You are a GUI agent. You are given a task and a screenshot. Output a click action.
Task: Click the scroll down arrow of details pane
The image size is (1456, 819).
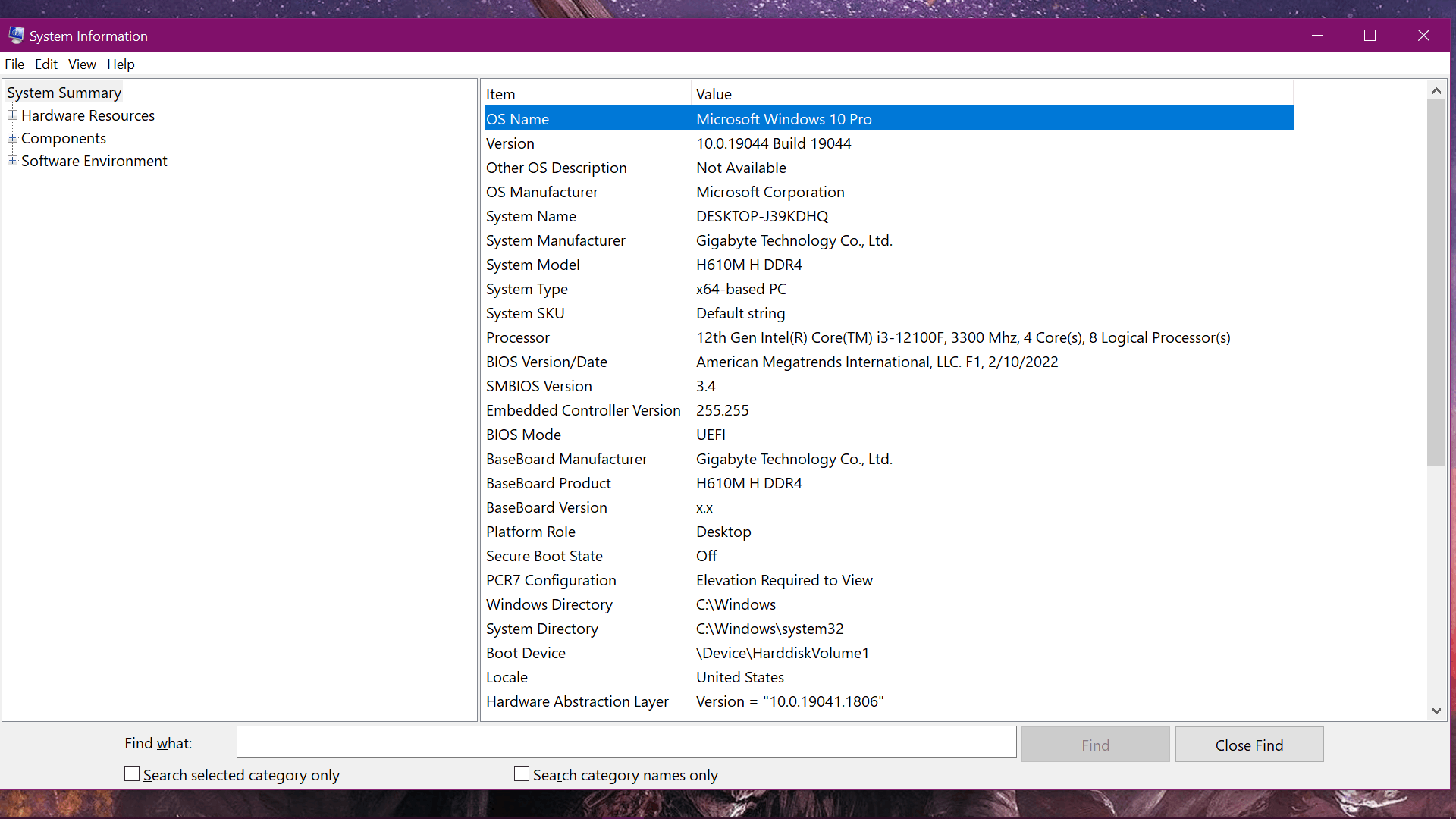1436,711
